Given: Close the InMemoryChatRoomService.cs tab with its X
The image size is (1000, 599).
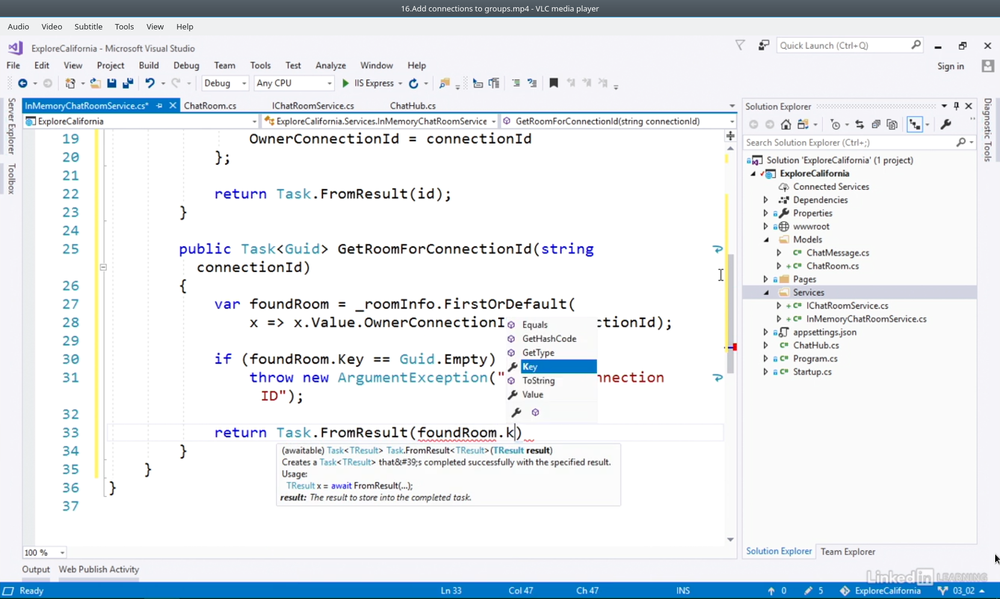Looking at the screenshot, I should pos(173,106).
